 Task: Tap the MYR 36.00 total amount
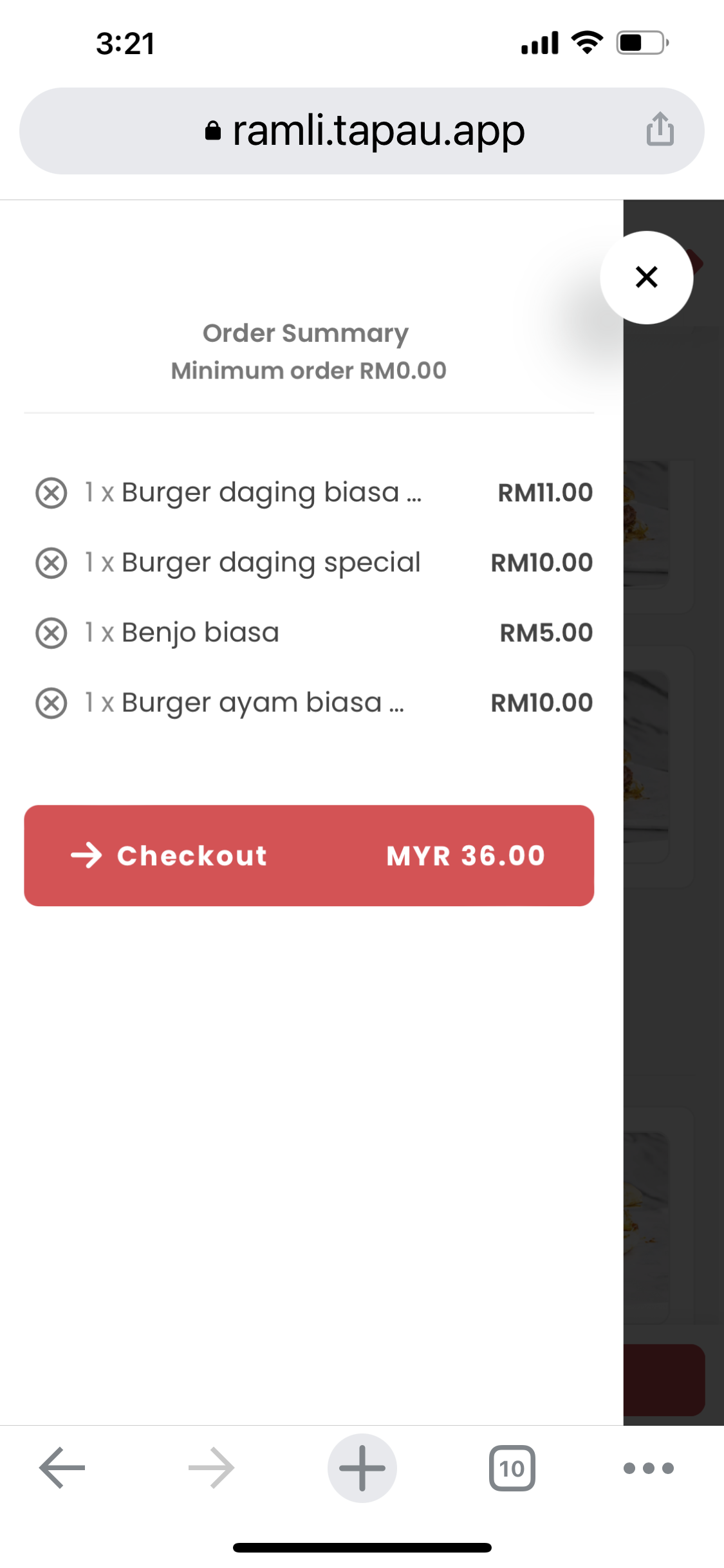[465, 856]
